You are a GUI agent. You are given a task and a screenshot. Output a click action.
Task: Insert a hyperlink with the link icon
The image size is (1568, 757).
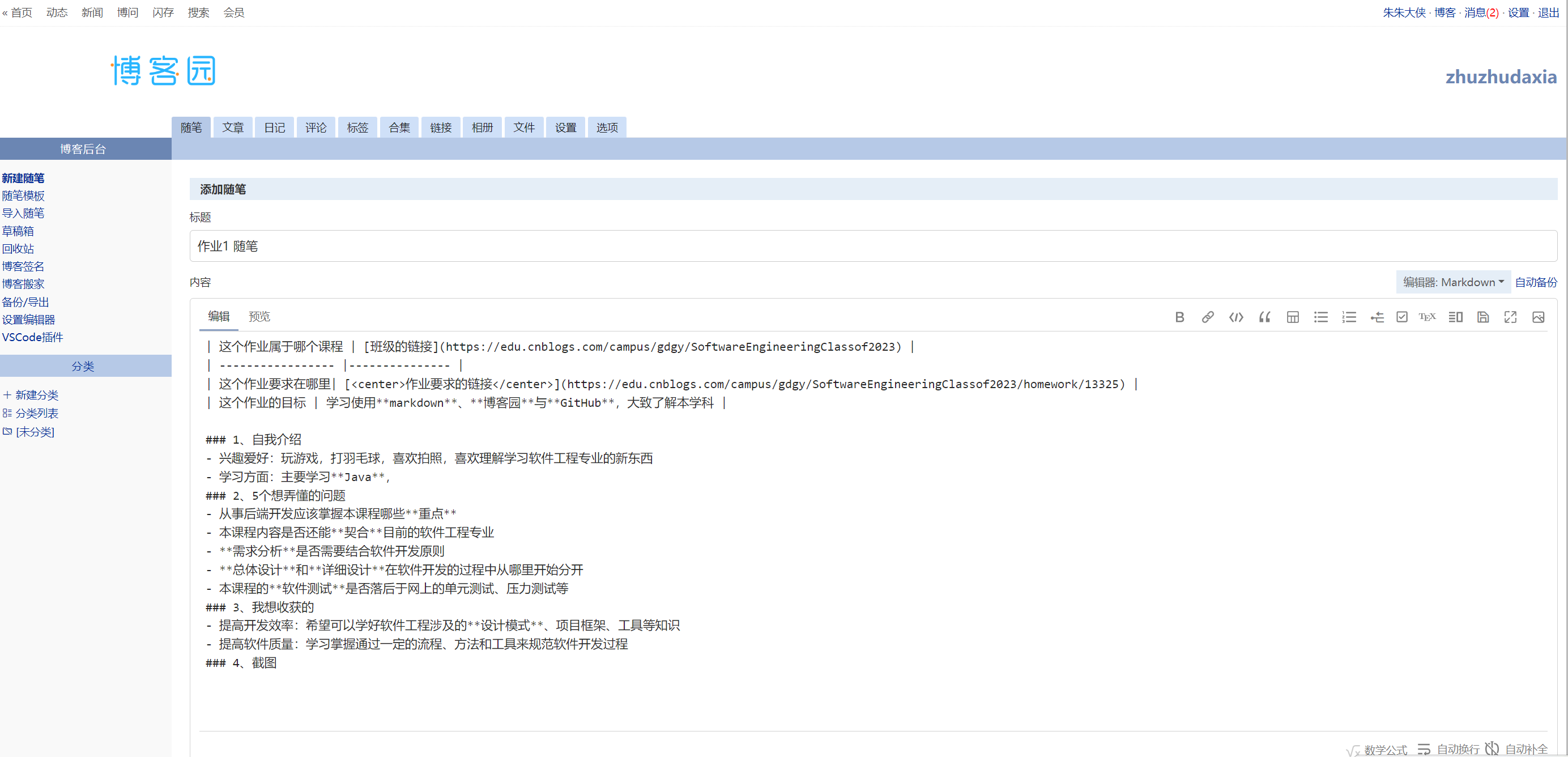click(x=1207, y=317)
